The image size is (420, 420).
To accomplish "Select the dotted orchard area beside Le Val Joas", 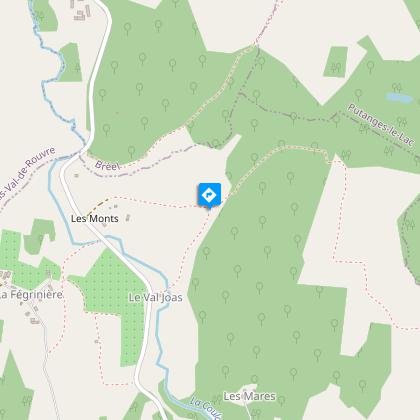I will (115, 307).
